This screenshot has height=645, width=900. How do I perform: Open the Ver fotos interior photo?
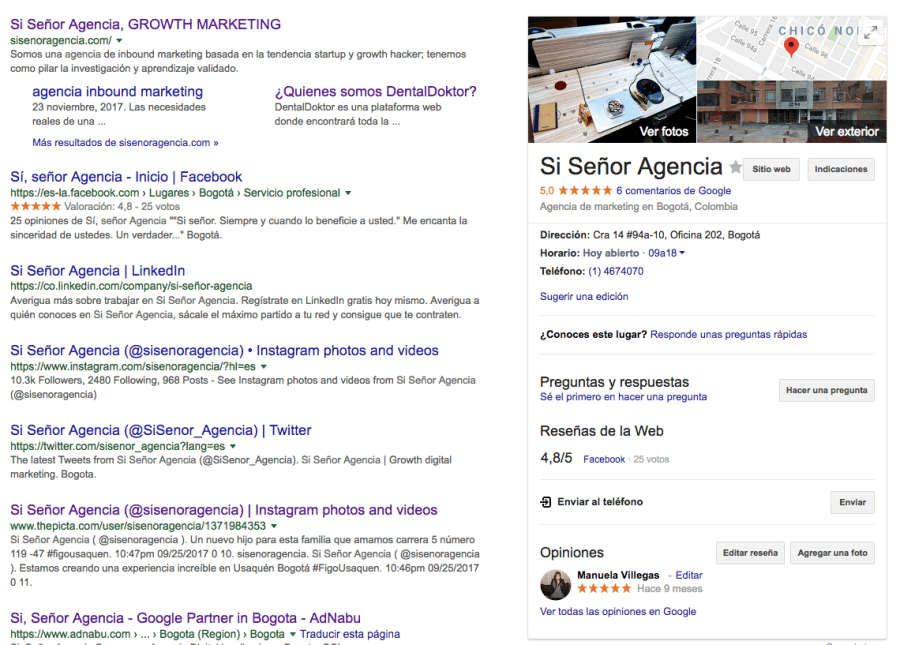point(612,79)
